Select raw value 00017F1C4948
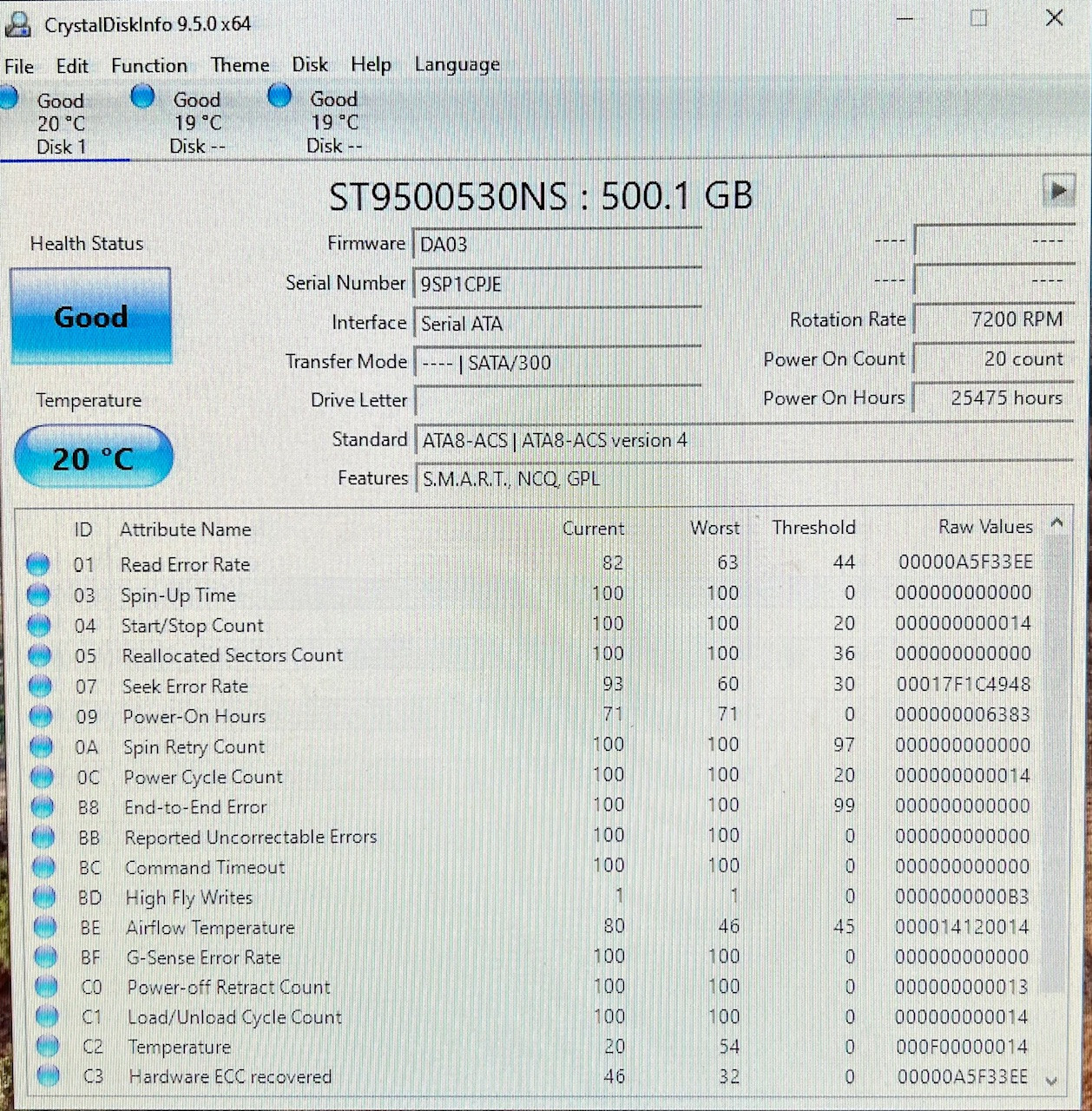This screenshot has height=1111, width=1092. tap(964, 684)
